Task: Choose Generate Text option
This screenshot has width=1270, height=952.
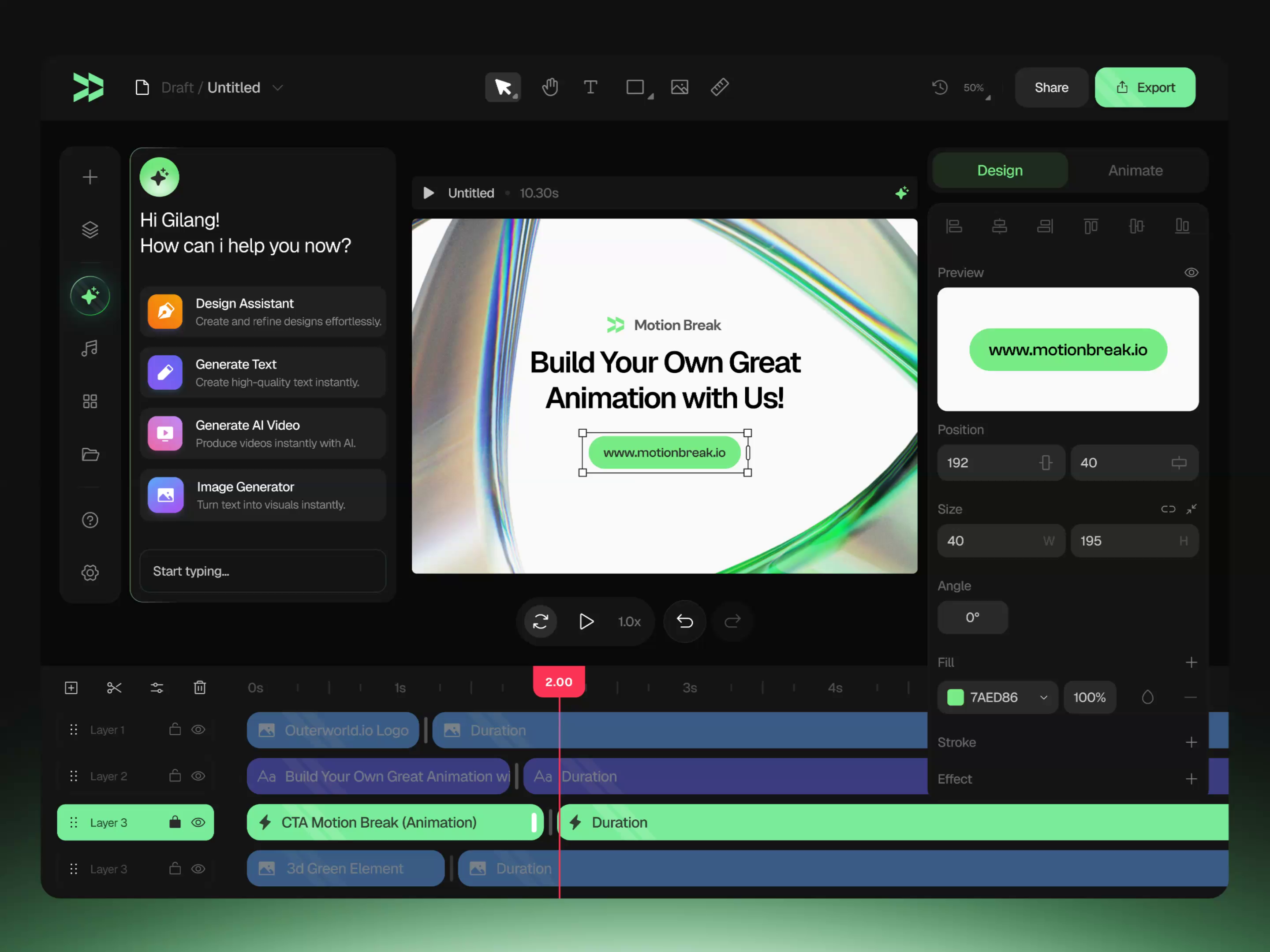Action: 263,372
